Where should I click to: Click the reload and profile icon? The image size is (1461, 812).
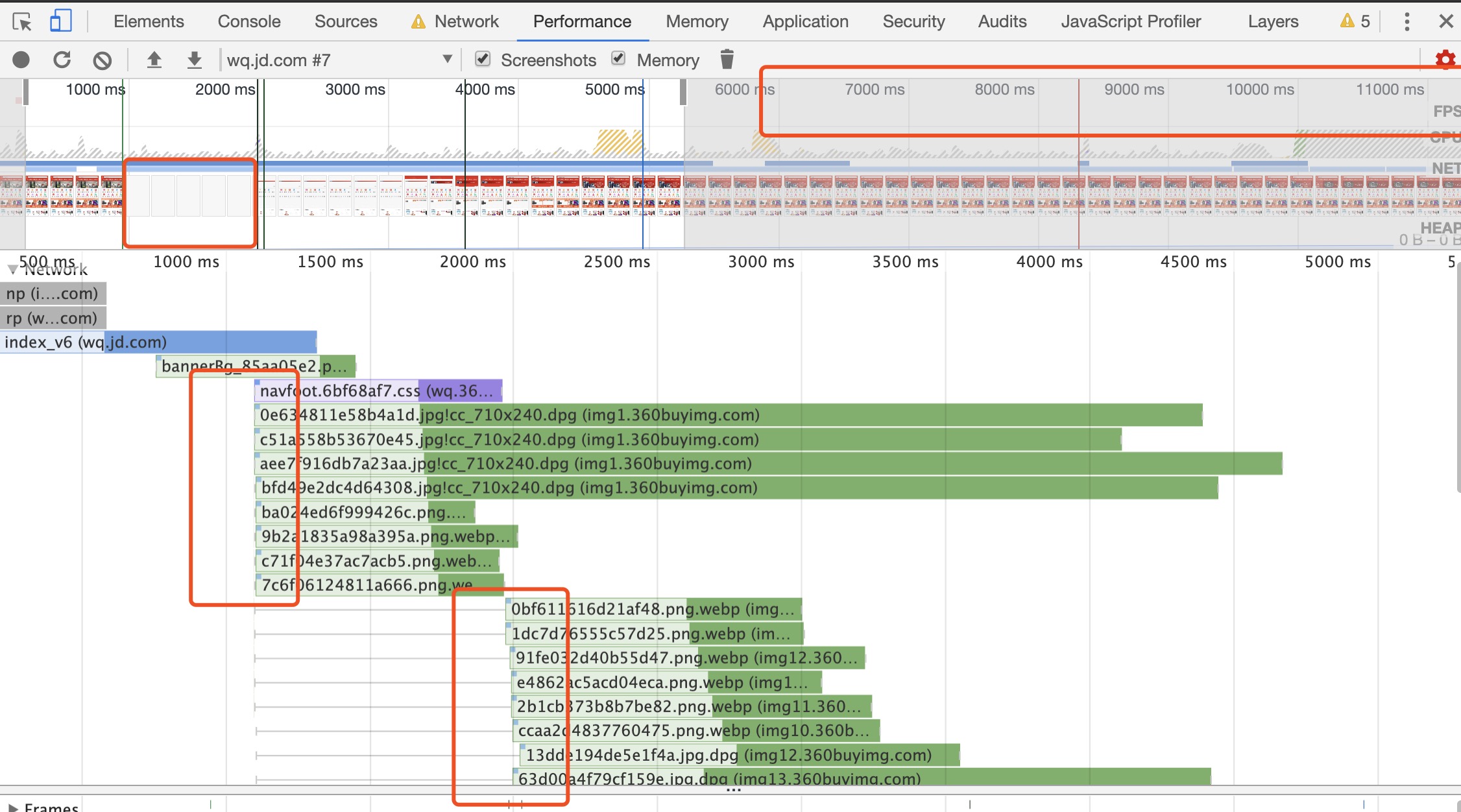coord(62,60)
